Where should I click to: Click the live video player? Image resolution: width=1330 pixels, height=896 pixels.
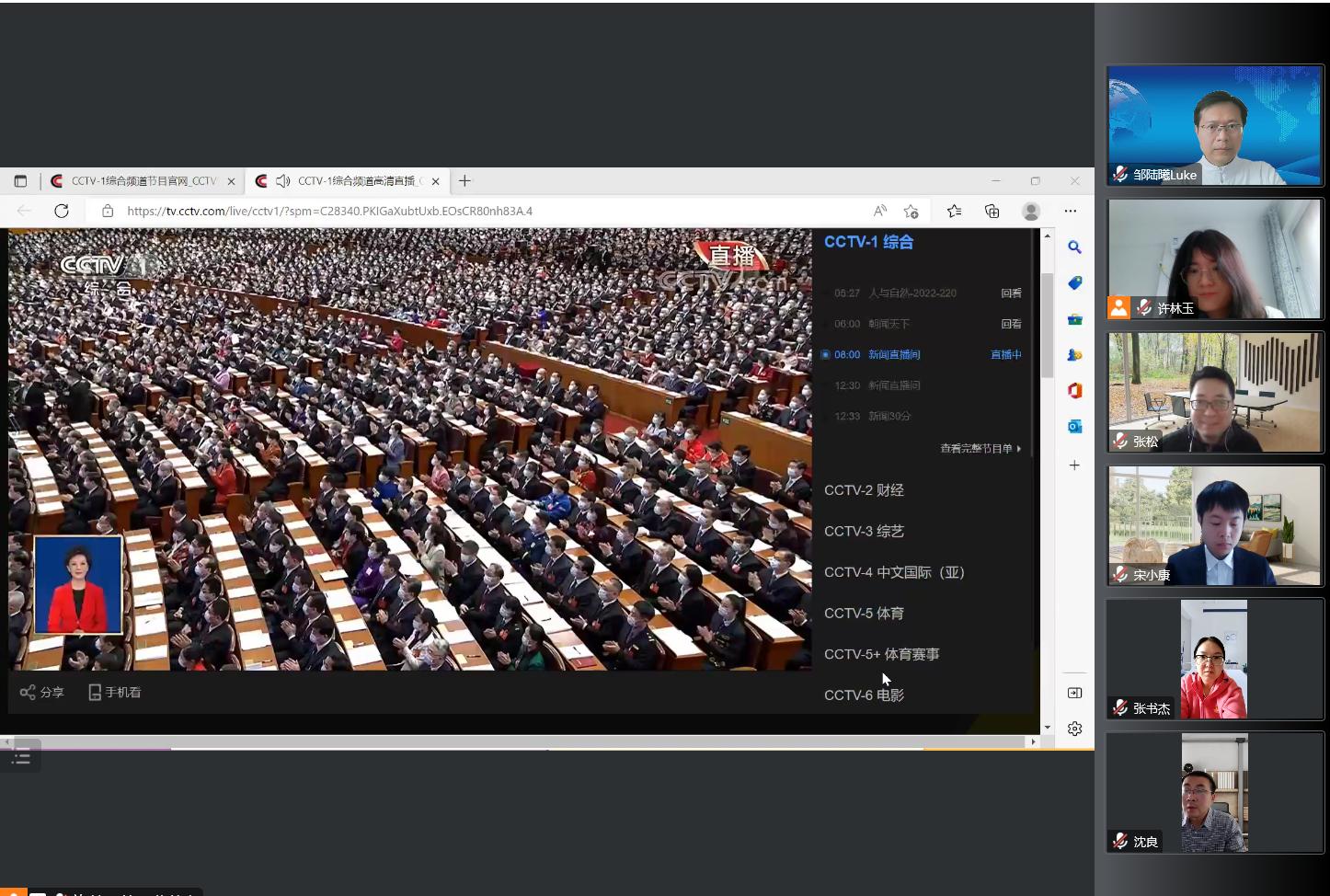[410, 450]
